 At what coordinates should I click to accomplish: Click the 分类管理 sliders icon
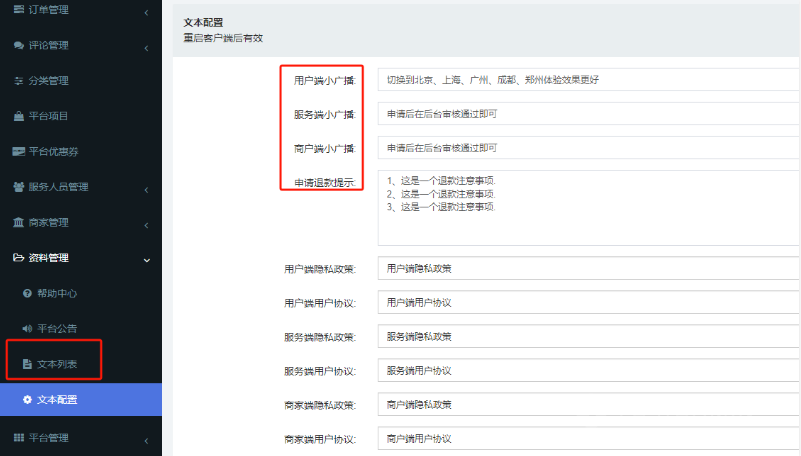(x=19, y=81)
